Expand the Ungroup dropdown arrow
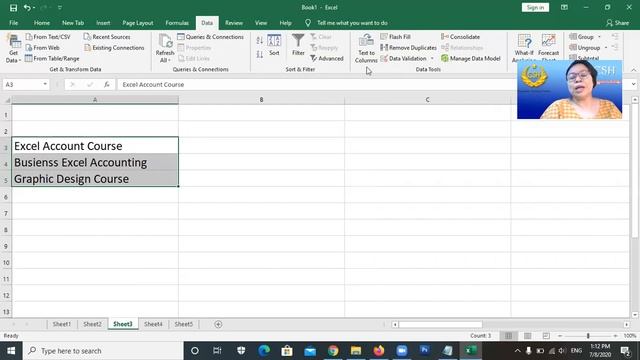 (x=606, y=48)
